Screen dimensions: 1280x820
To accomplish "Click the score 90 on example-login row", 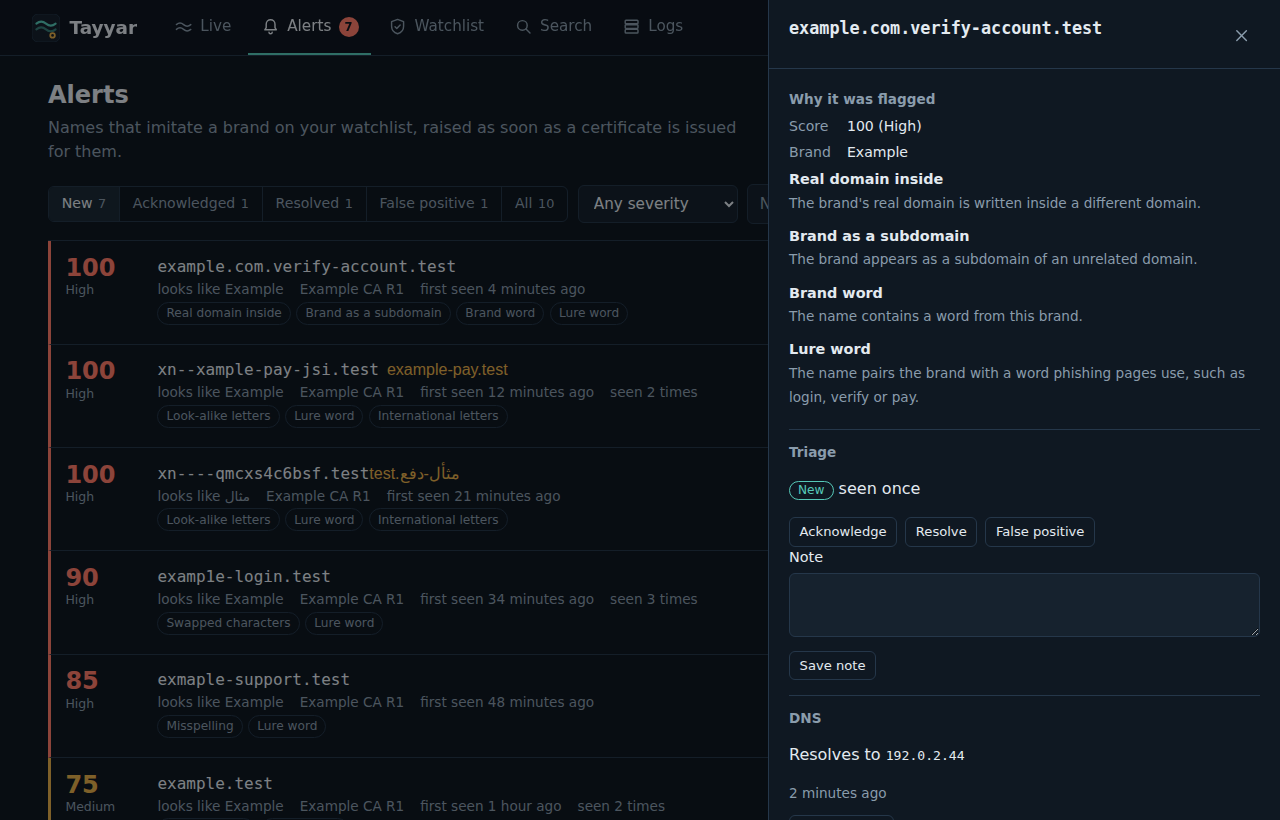I will click(82, 577).
